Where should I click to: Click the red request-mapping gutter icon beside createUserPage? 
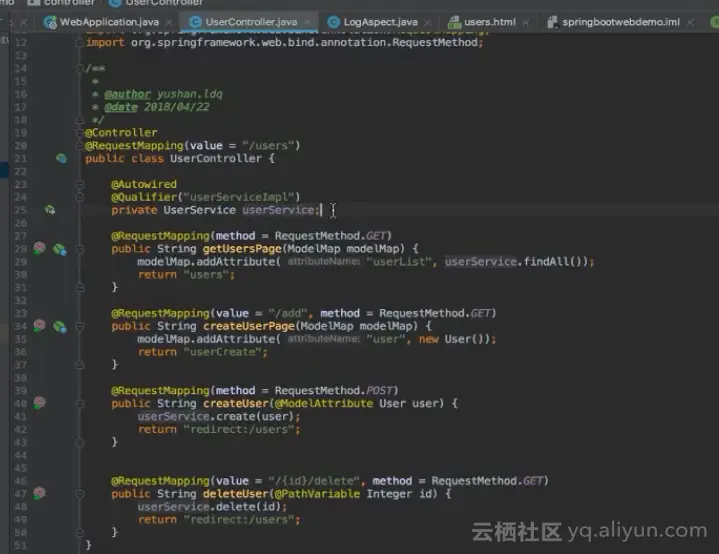[39, 326]
